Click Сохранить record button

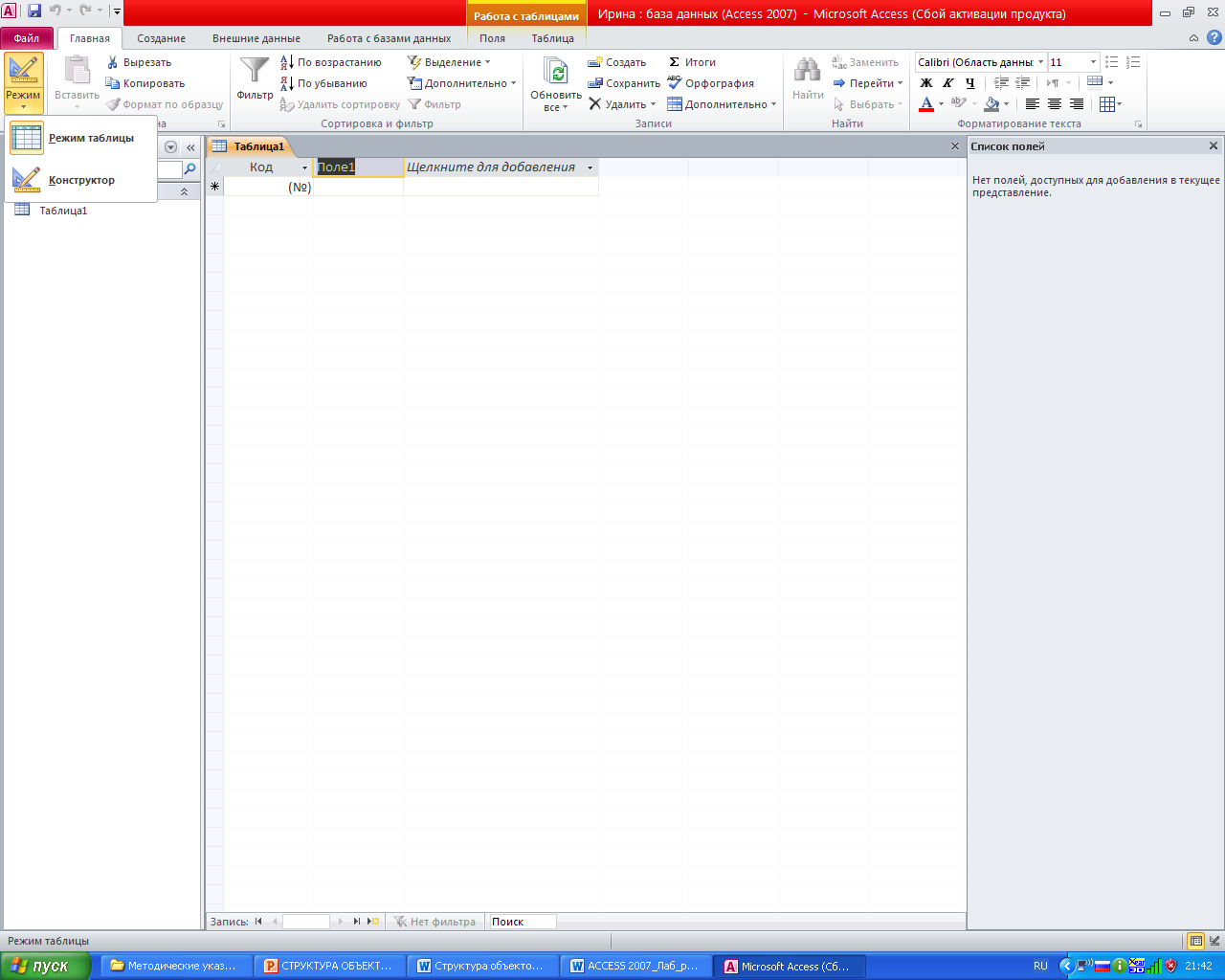tap(624, 83)
